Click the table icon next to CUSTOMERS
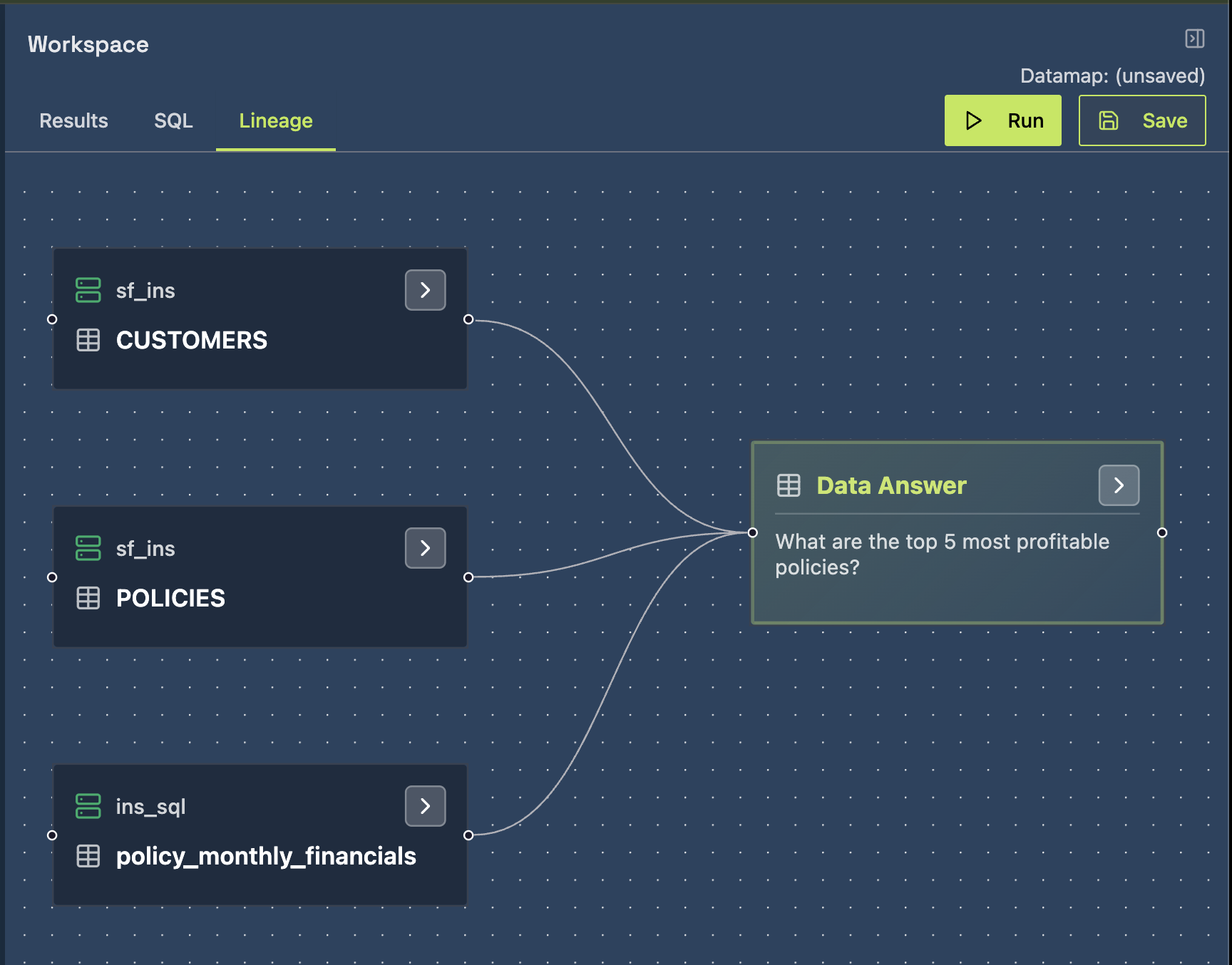Image resolution: width=1232 pixels, height=965 pixels. coord(88,340)
